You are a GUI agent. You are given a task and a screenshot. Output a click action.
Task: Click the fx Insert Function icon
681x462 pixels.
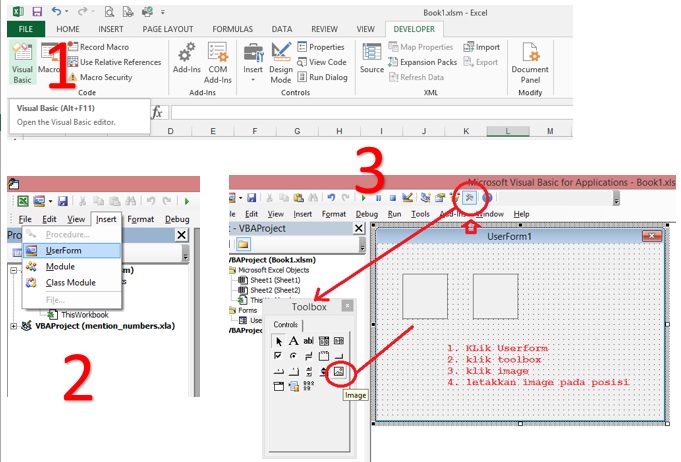click(157, 112)
